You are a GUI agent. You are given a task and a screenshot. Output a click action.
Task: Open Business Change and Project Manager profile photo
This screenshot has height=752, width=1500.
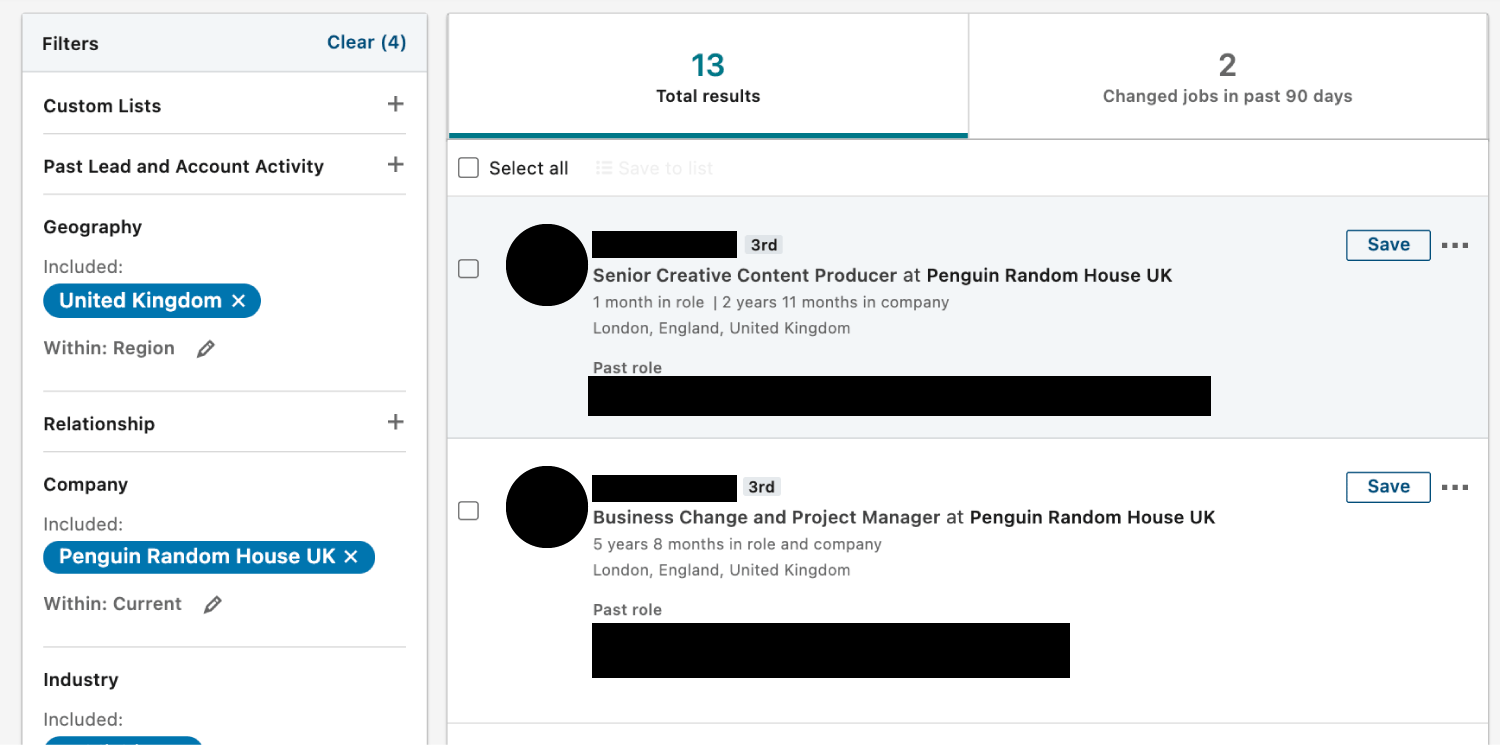tap(547, 507)
